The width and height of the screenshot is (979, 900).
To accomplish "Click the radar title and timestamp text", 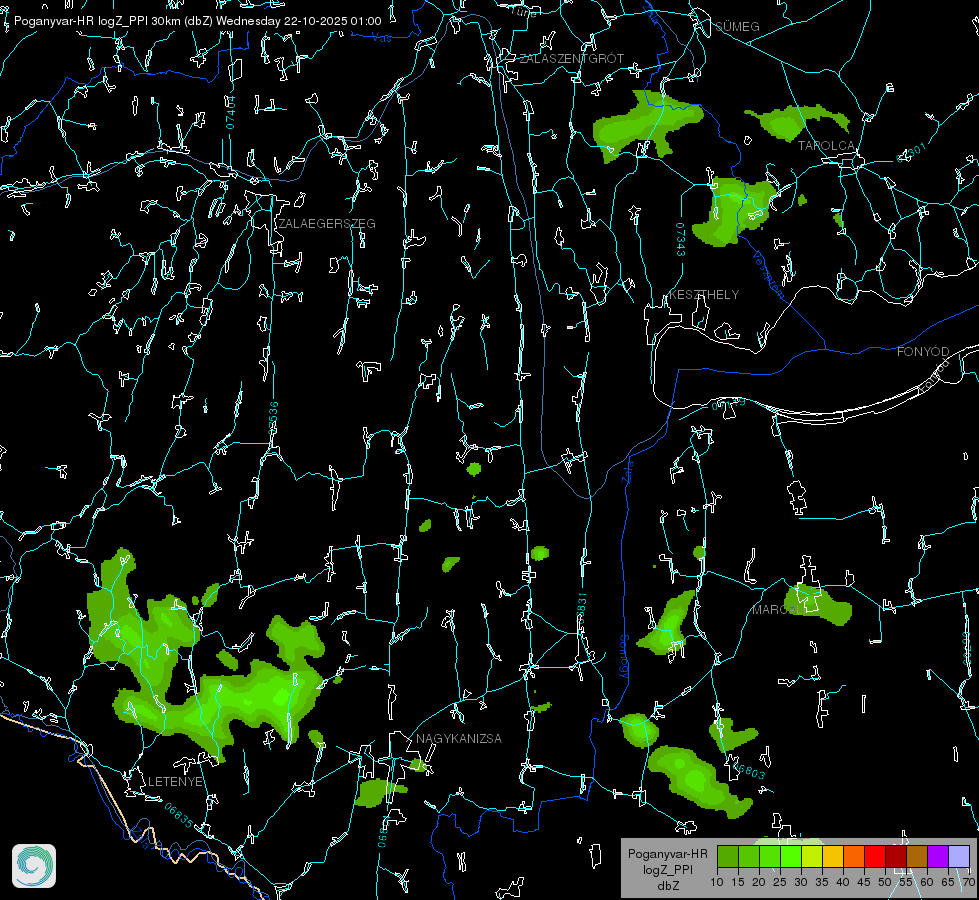I will click(x=197, y=21).
